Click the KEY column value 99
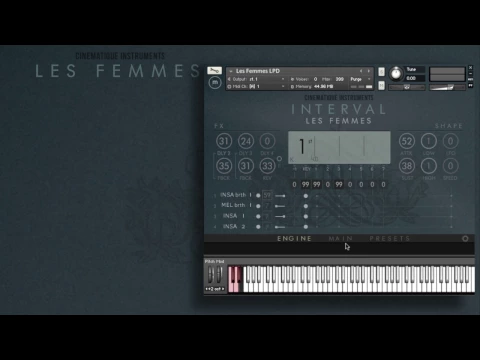The height and width of the screenshot is (360, 480). (x=305, y=184)
